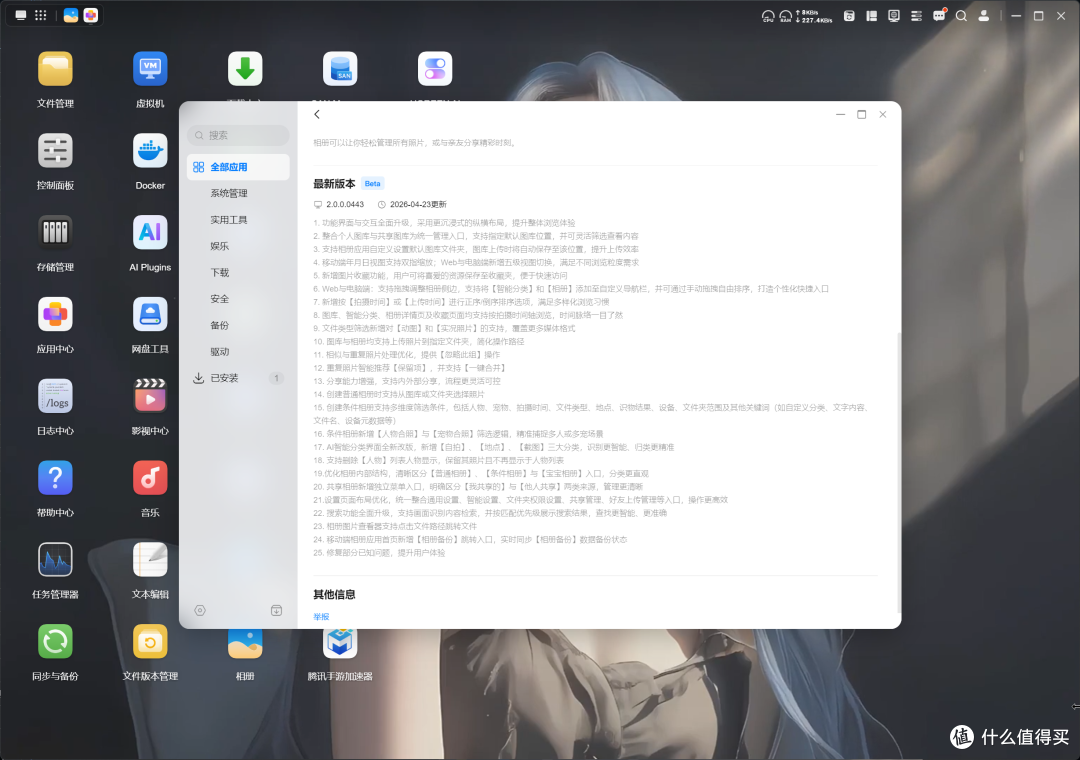Screen dimensions: 1080x760
Task: Open manual install icon in sidebar bottom
Action: (276, 610)
